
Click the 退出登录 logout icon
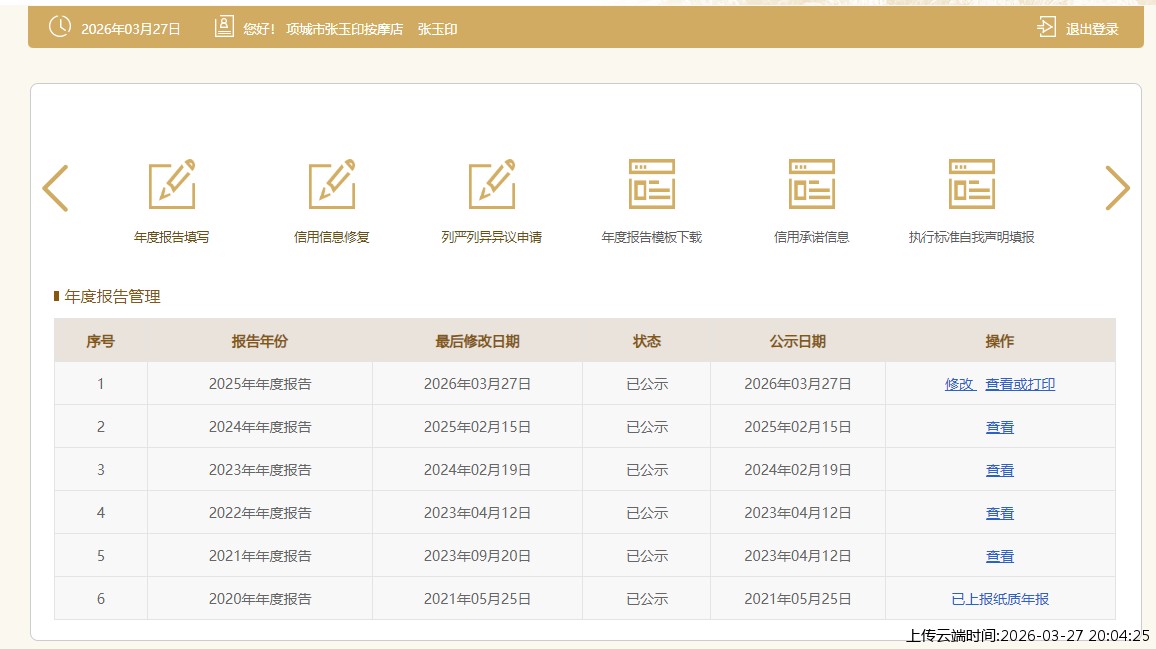pos(1047,28)
